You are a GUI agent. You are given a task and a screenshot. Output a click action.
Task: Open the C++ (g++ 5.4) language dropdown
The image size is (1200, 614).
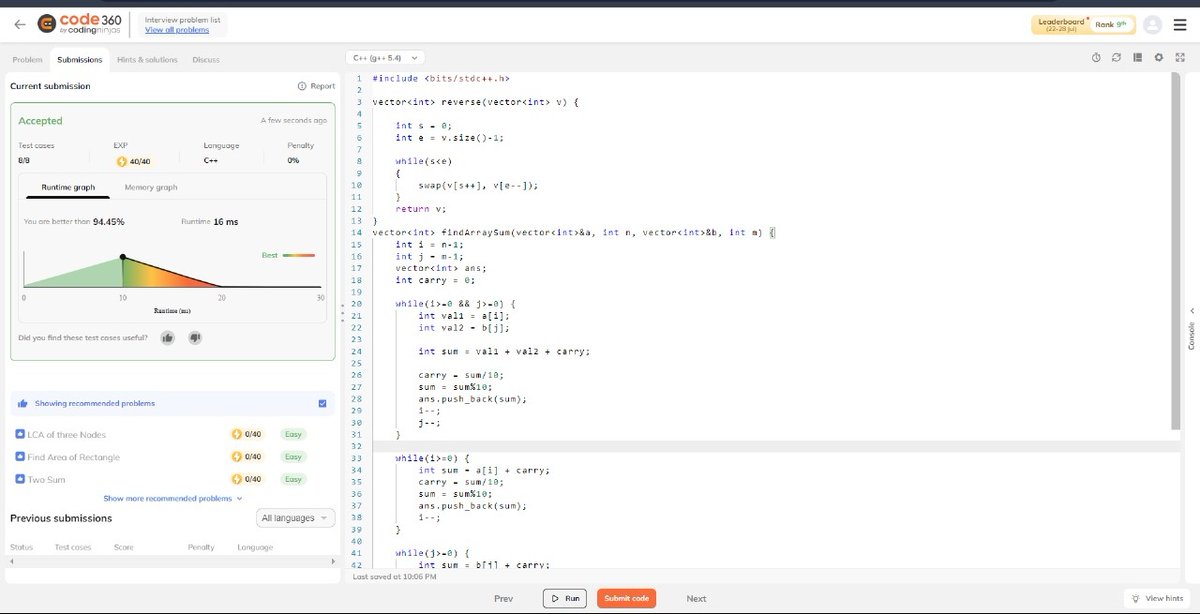click(385, 57)
